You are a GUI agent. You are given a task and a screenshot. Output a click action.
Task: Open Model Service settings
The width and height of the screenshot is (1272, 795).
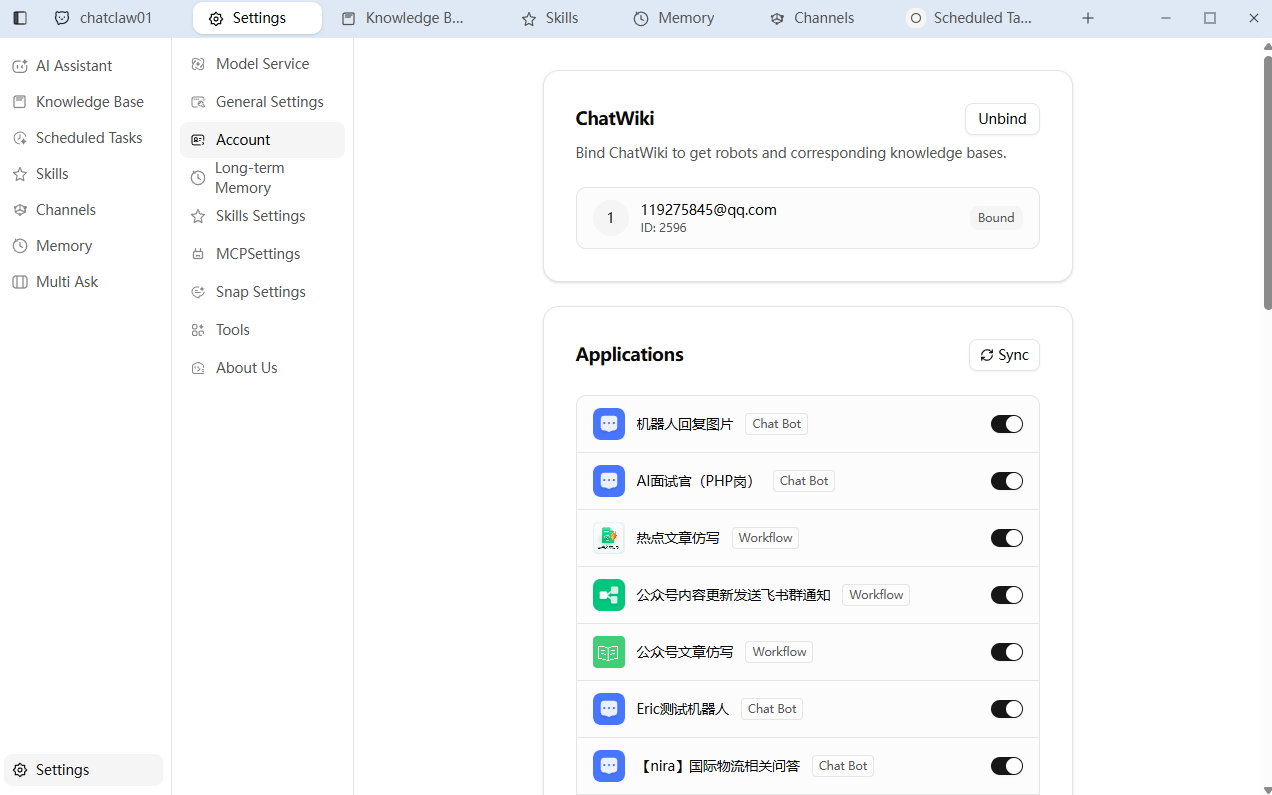[262, 64]
